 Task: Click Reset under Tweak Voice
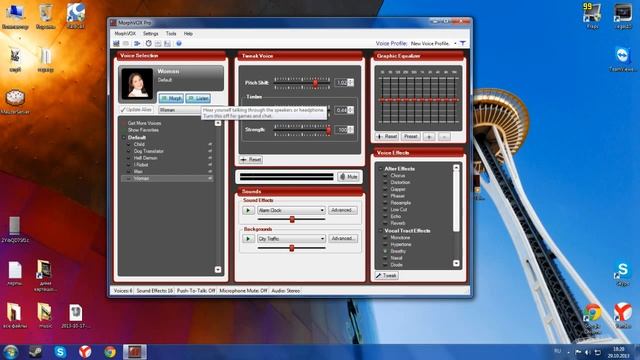tap(251, 160)
